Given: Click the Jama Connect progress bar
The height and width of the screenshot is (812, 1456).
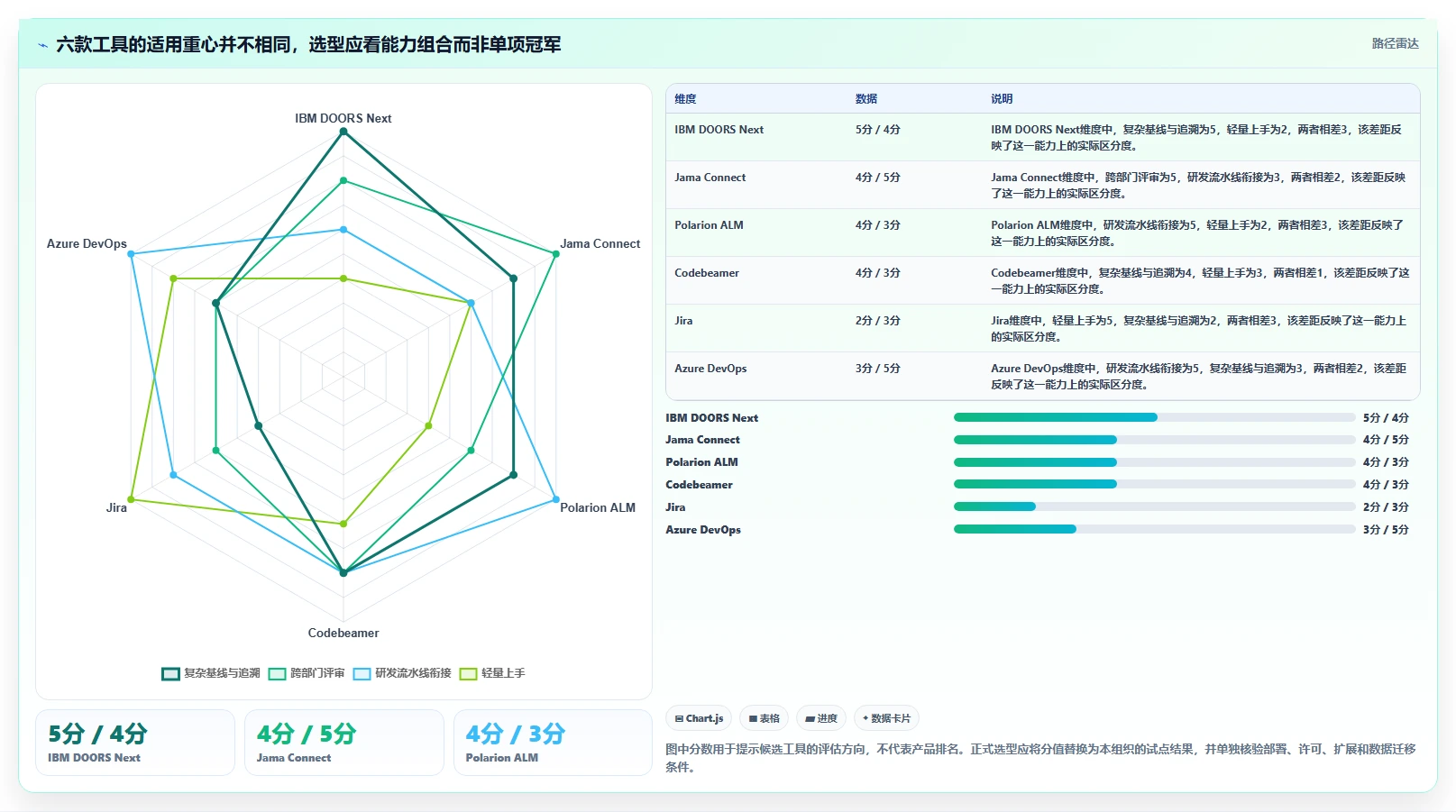Looking at the screenshot, I should pyautogui.click(x=1154, y=440).
